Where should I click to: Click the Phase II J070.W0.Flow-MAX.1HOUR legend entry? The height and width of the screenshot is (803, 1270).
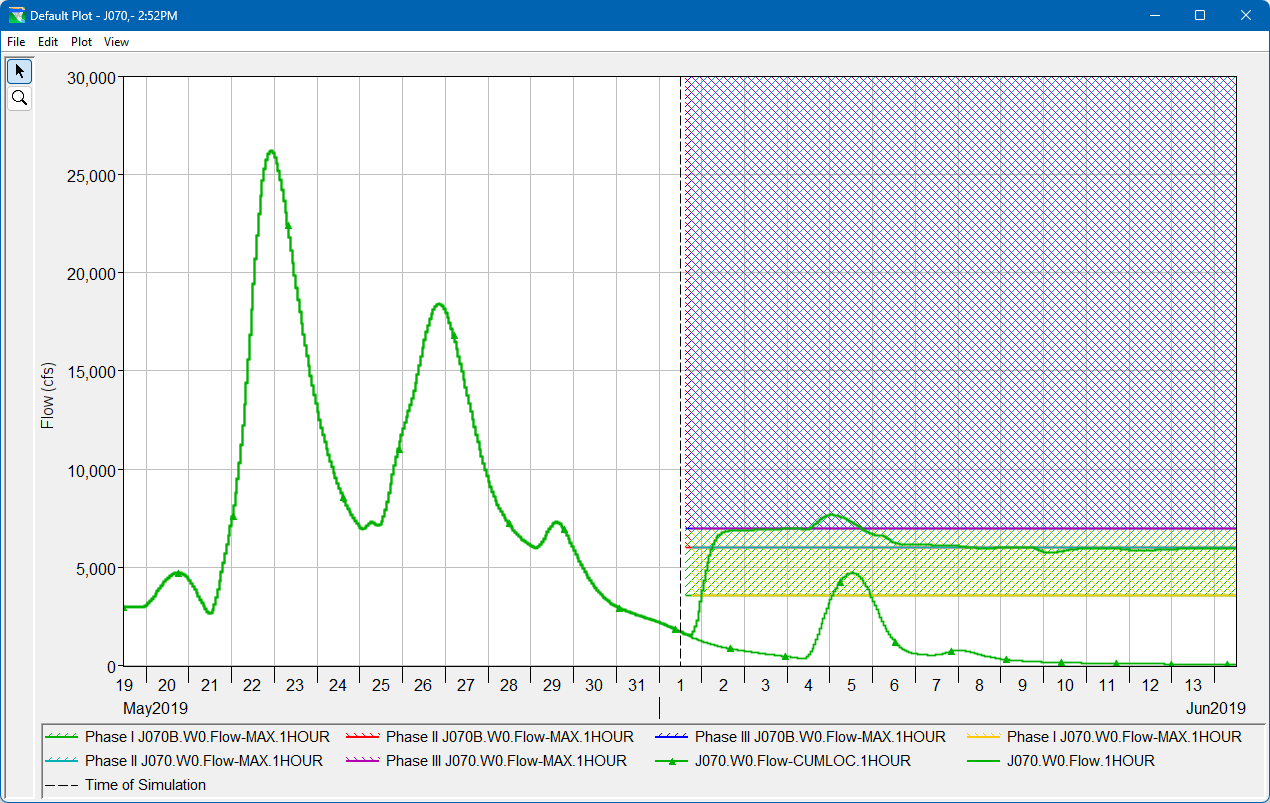(185, 761)
